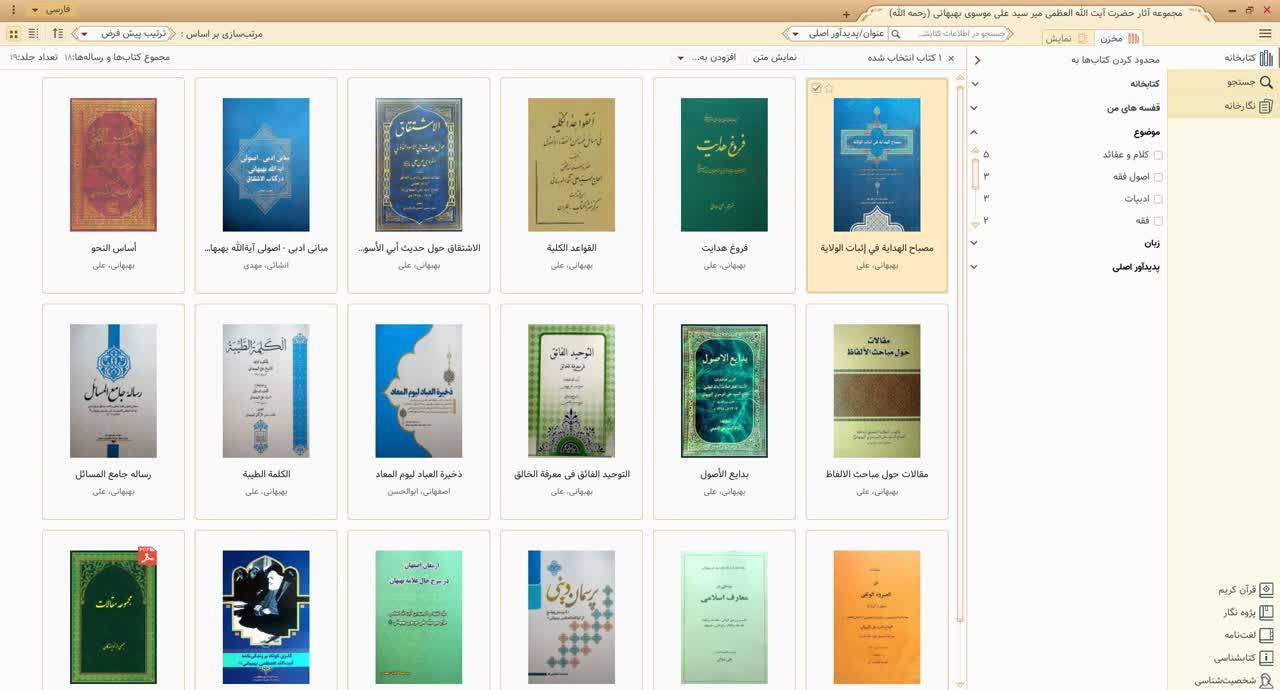Tick the اصول فقه subject checkbox
Screen dimensions: 1280x690
coord(1159,177)
